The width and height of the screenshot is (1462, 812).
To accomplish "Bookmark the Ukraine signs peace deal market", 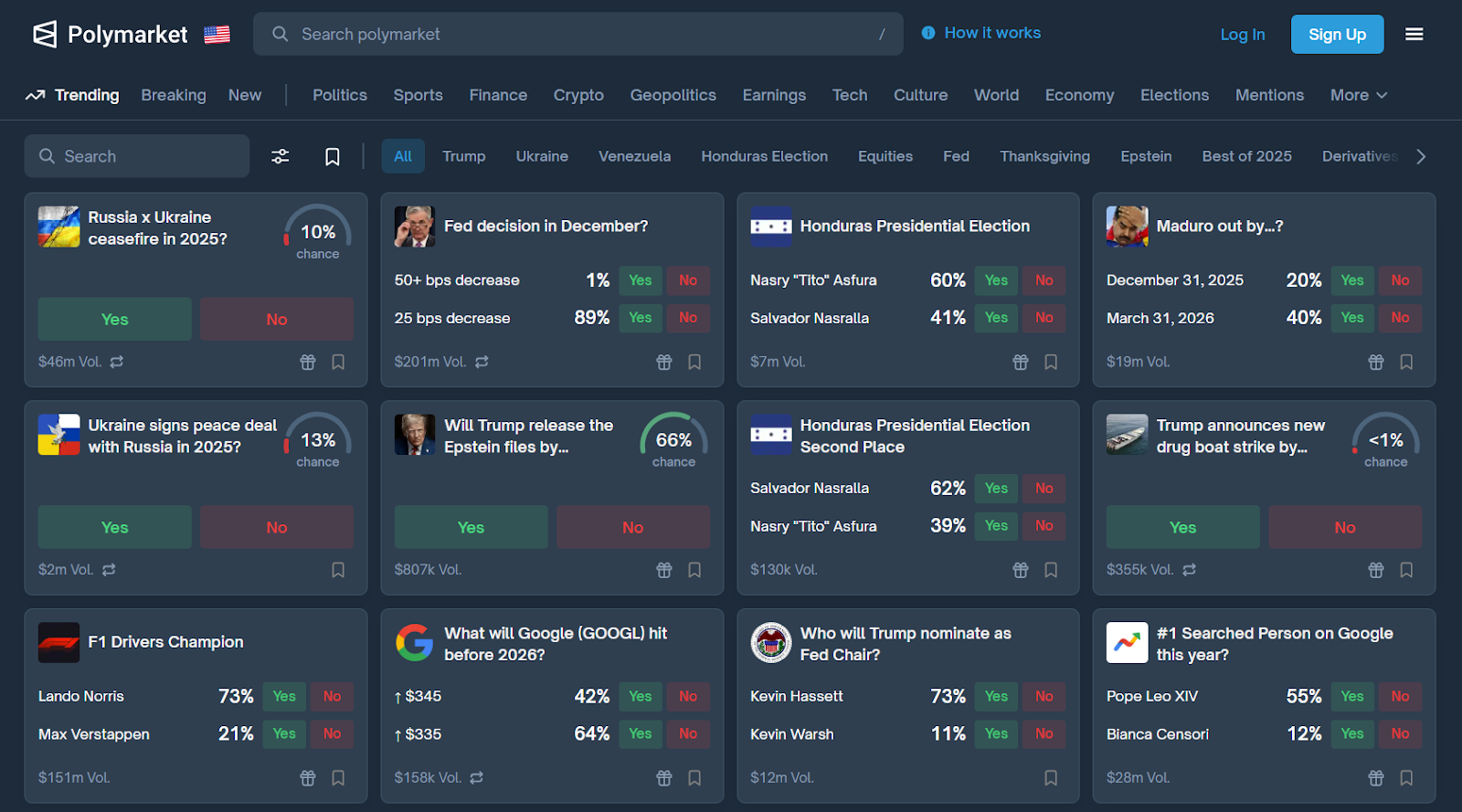I will tap(338, 570).
